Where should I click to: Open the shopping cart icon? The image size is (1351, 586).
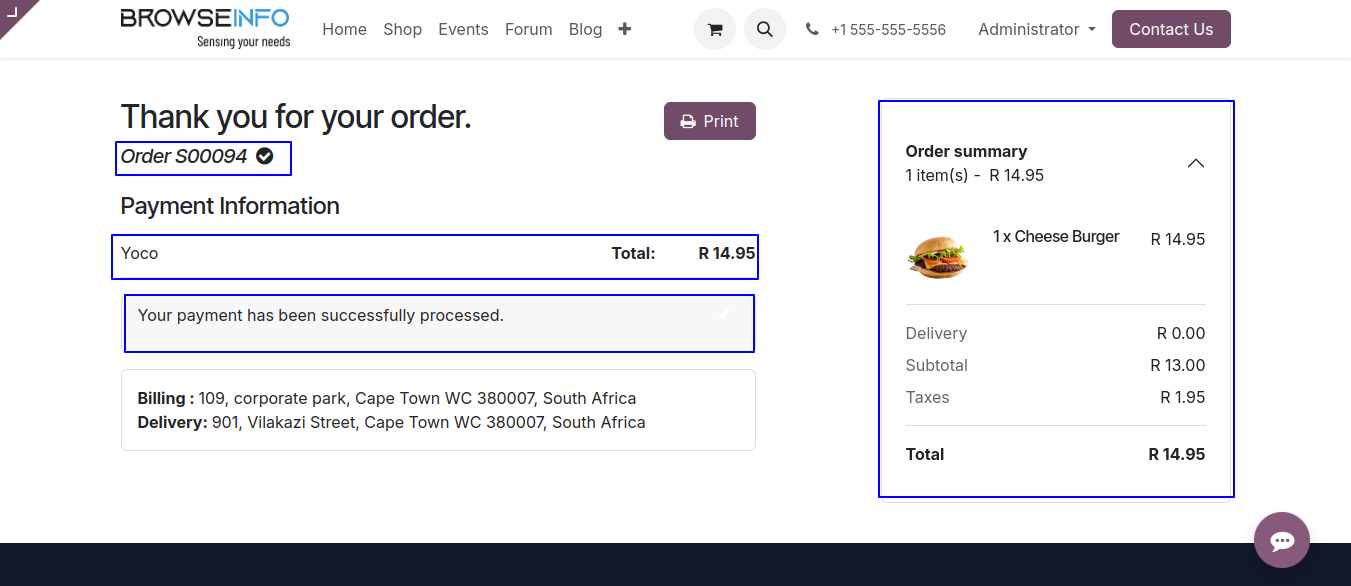(x=715, y=29)
